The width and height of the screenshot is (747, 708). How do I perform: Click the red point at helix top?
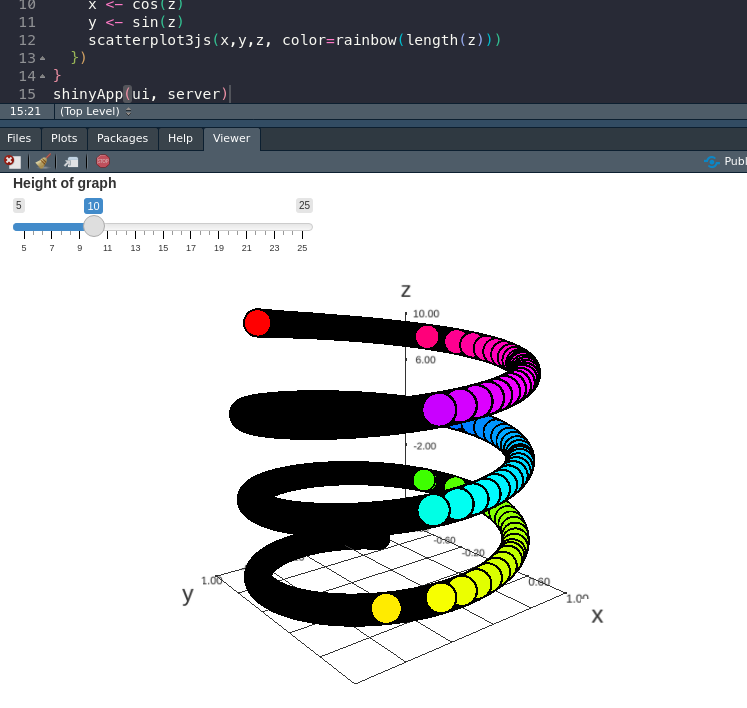coord(257,323)
